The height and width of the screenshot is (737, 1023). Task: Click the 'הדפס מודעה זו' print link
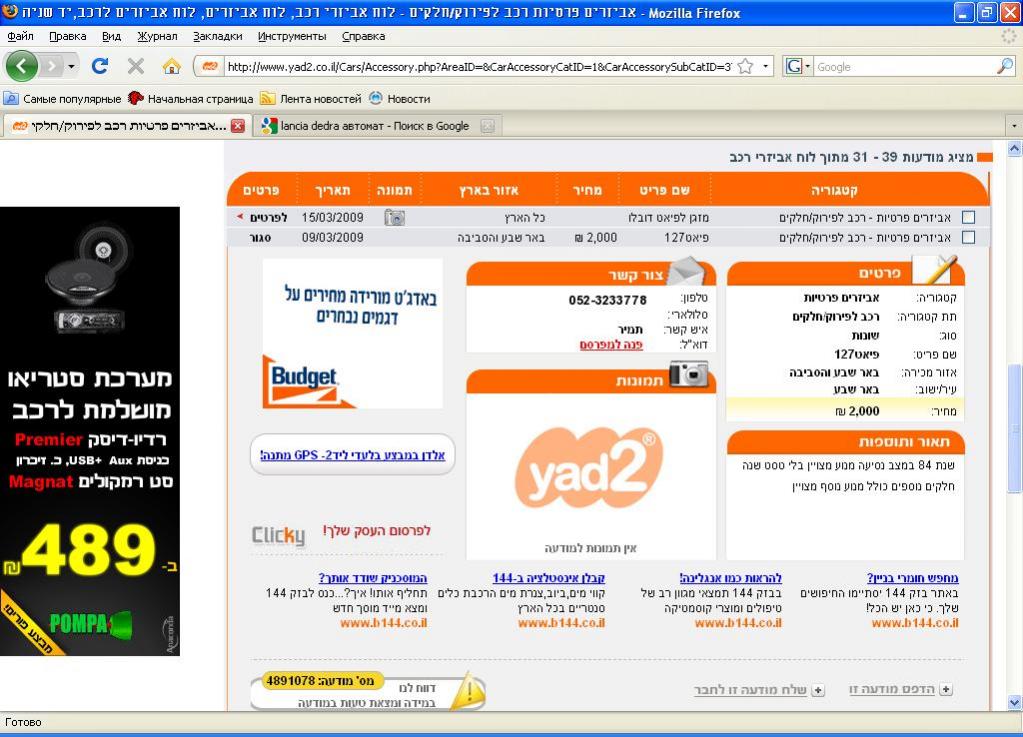click(892, 690)
